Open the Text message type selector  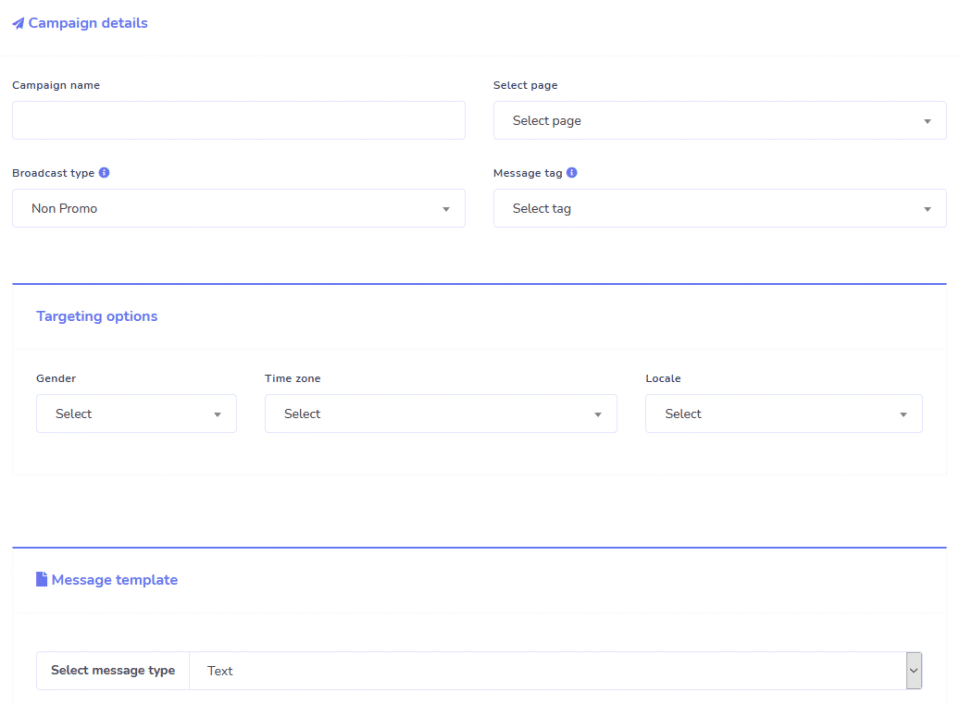coord(548,671)
